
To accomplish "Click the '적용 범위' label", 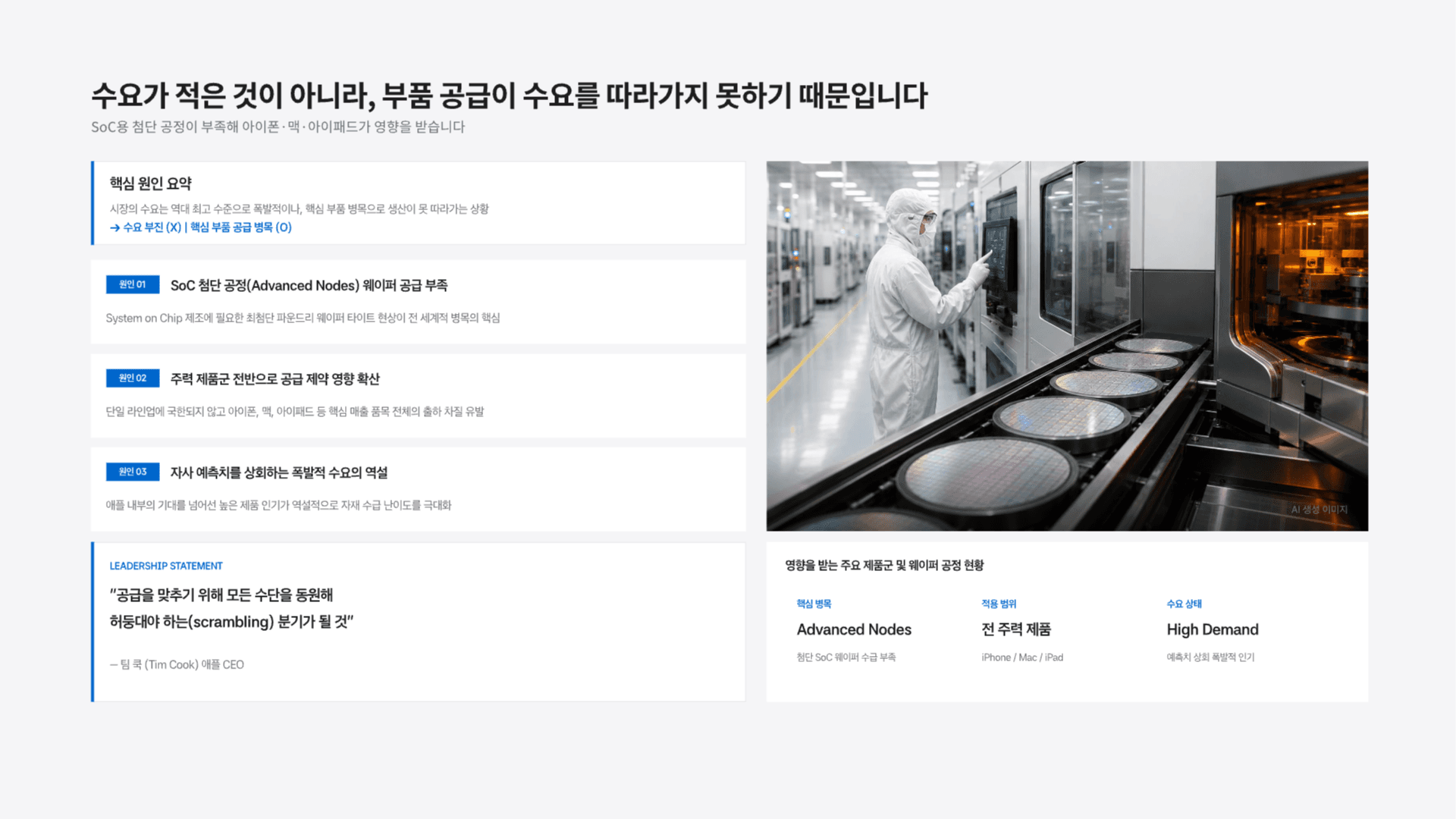I will 999,604.
